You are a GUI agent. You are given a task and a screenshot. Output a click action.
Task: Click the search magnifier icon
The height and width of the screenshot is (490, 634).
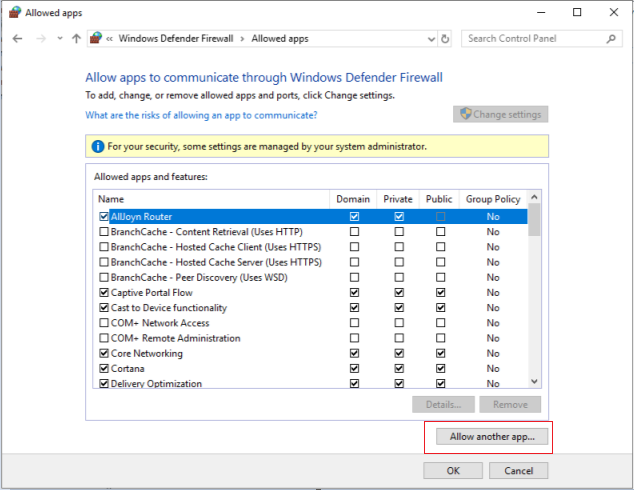pos(611,39)
